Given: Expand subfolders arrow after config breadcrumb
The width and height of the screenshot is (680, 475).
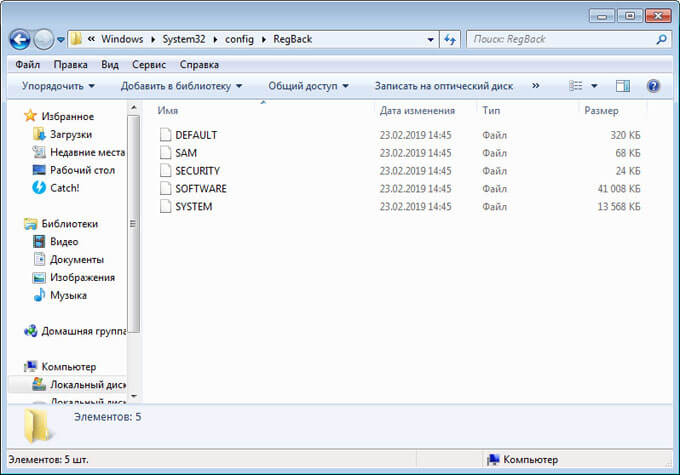Looking at the screenshot, I should [x=264, y=39].
